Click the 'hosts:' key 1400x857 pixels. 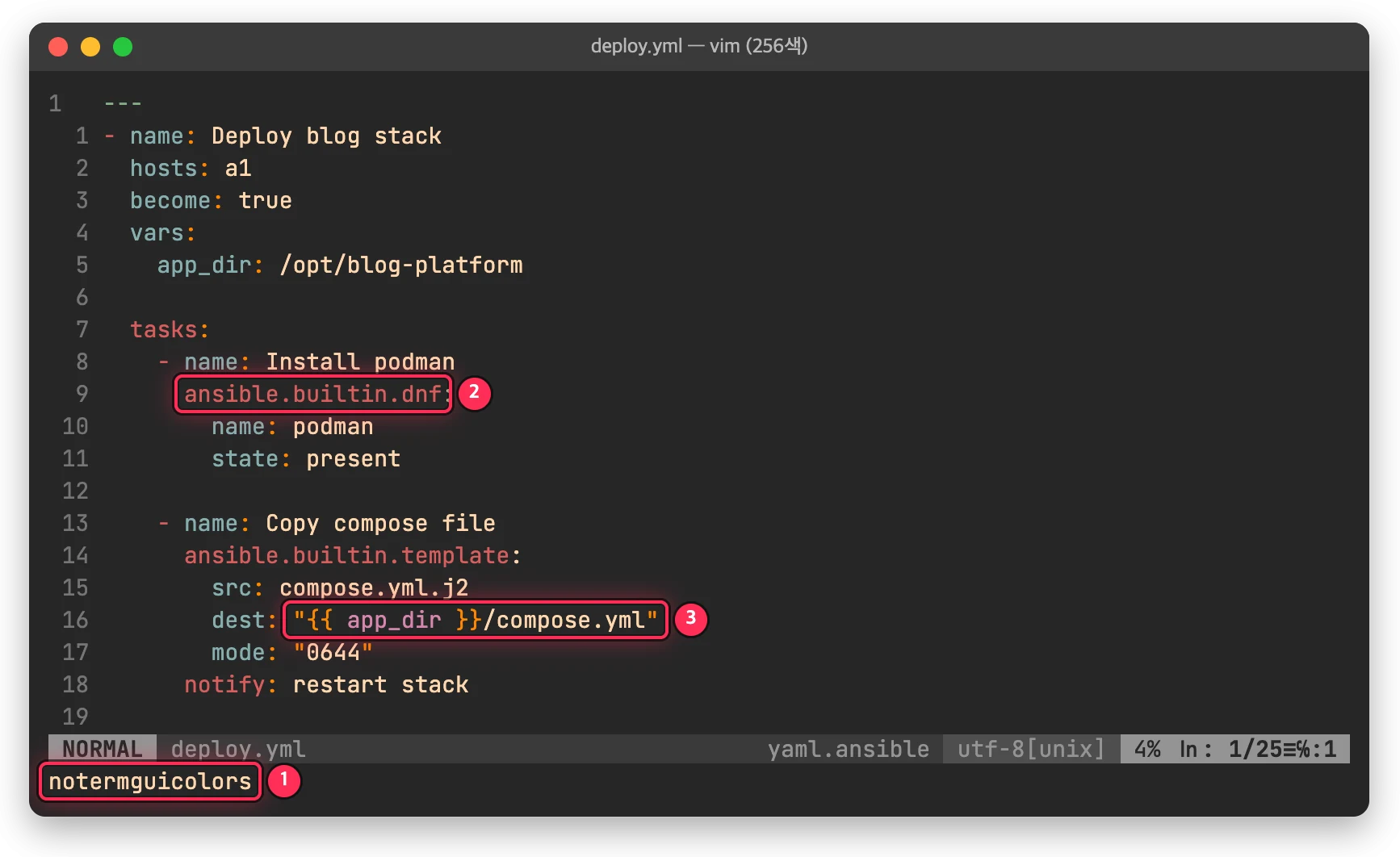170,168
